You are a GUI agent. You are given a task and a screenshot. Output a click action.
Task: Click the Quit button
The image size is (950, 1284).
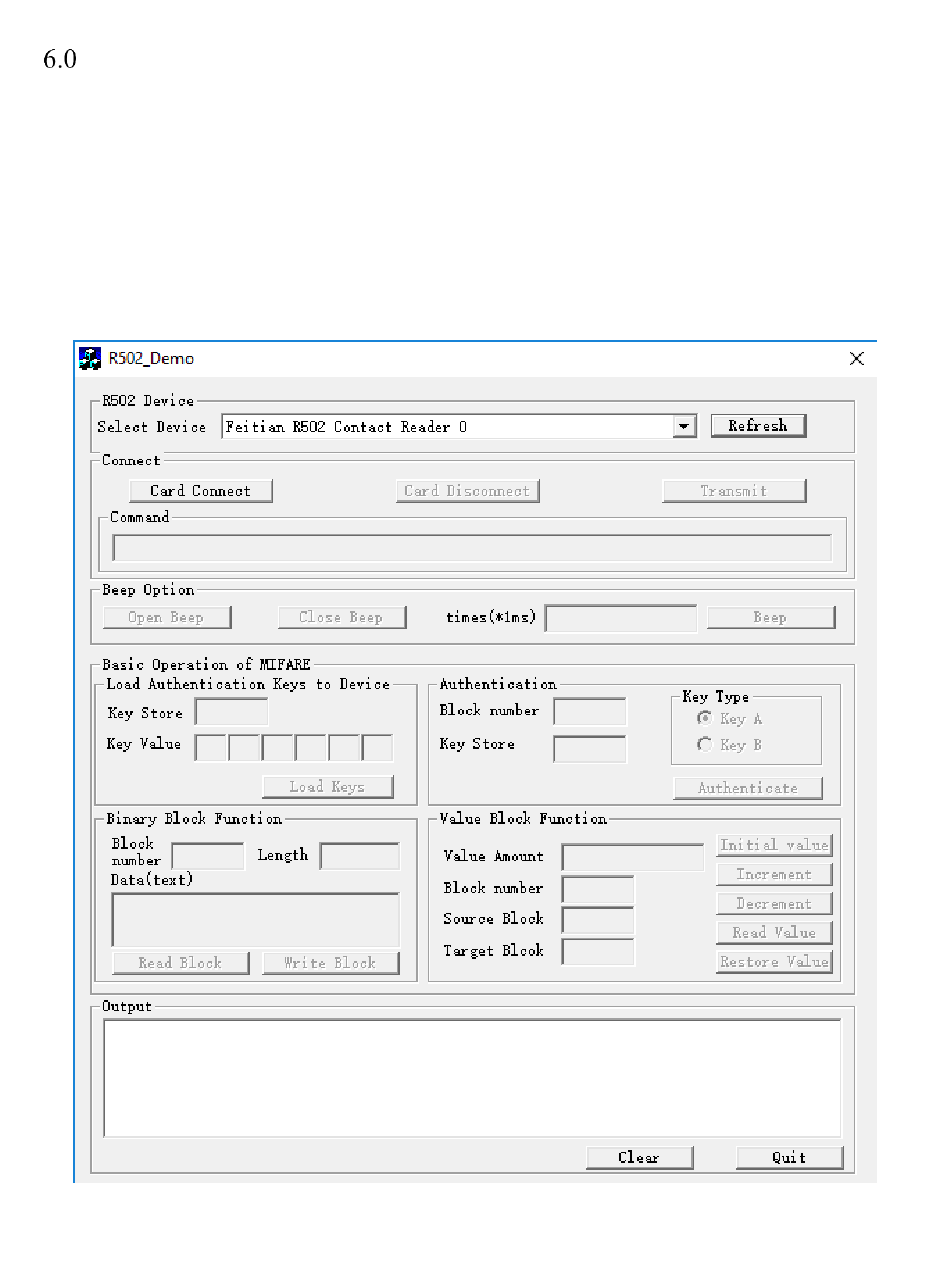pos(790,1157)
